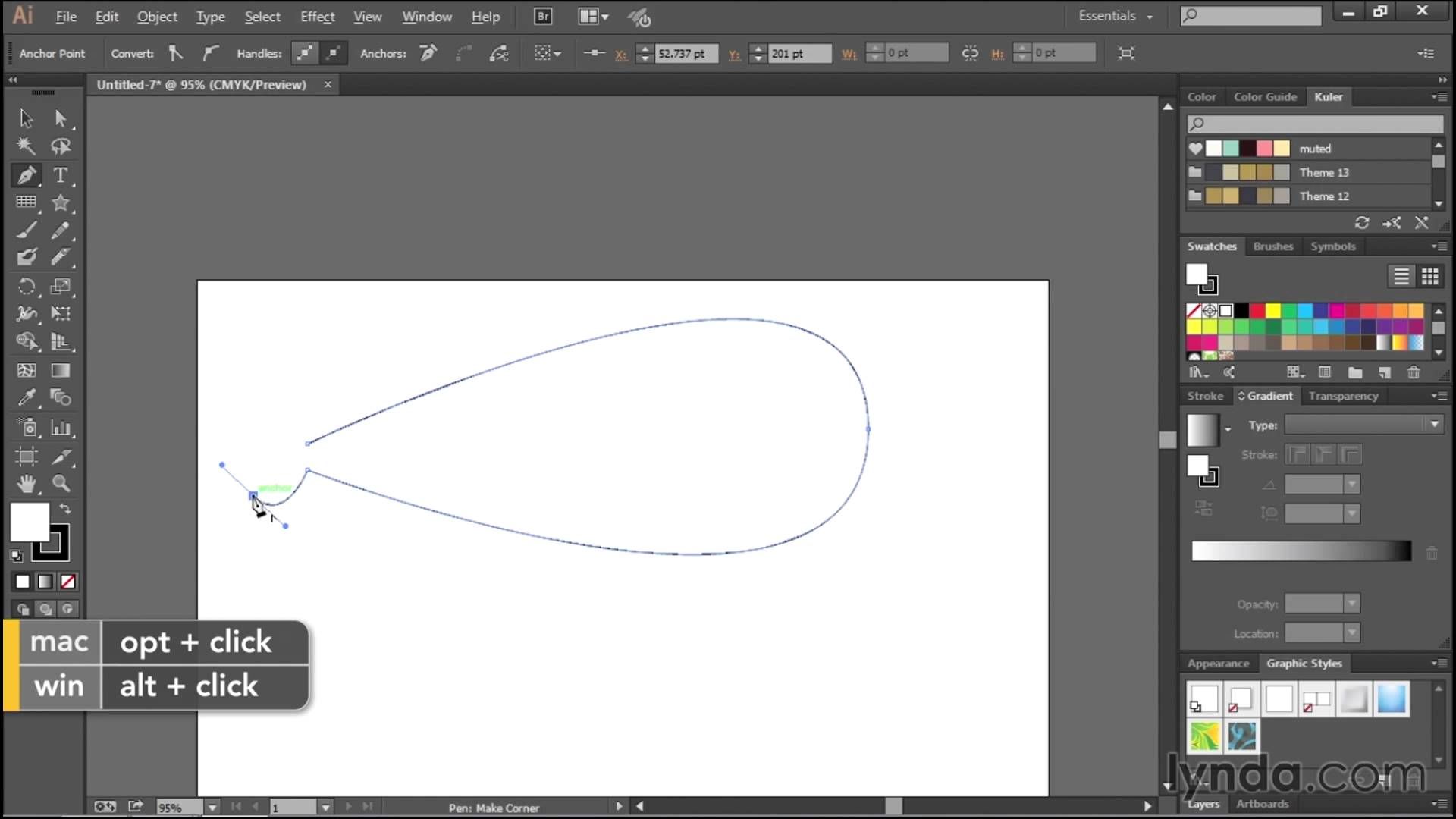Select the Direct Selection tool
The width and height of the screenshot is (1456, 819).
[60, 118]
